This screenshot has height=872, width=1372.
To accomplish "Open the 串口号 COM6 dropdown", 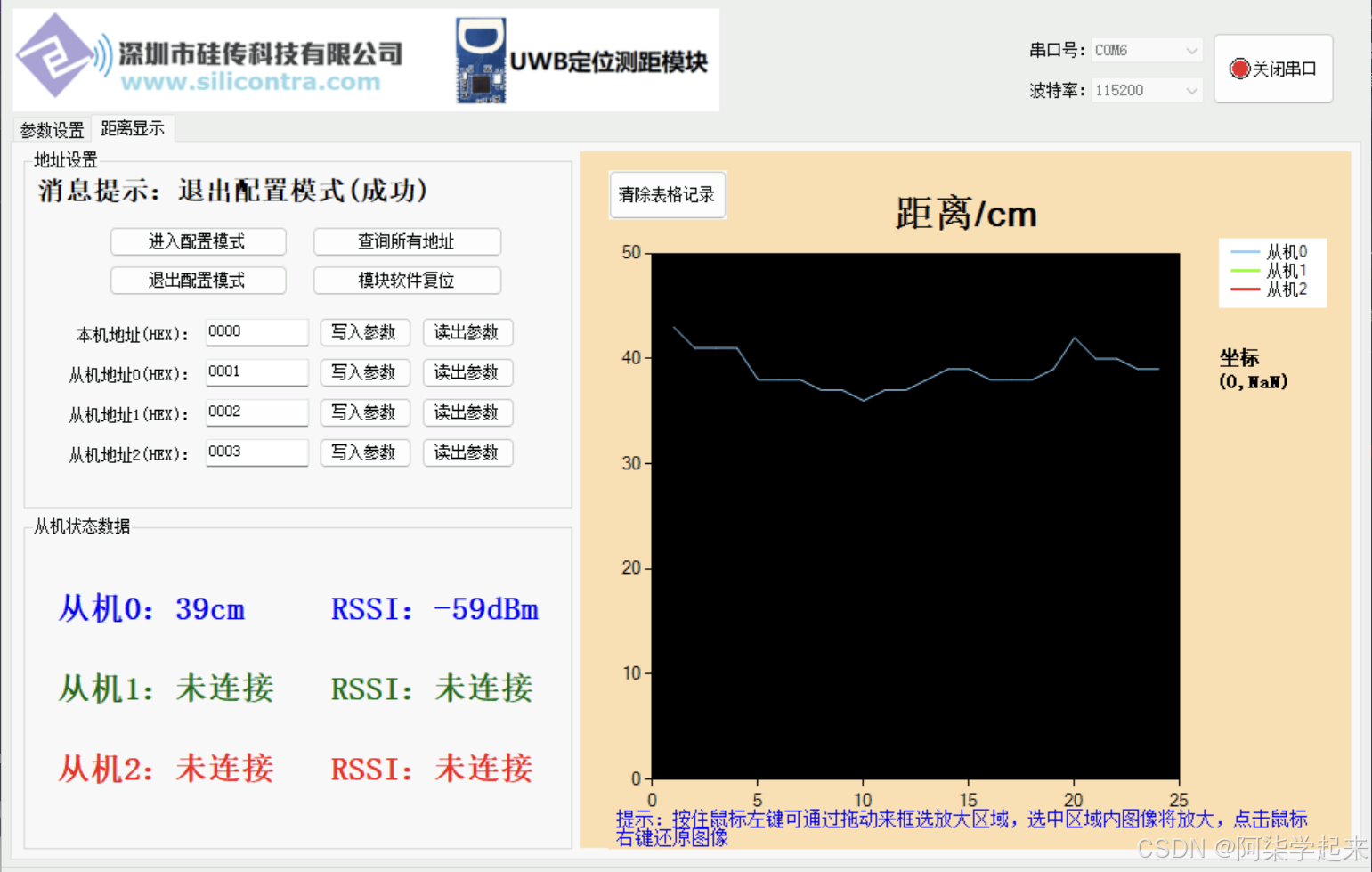I will (1147, 50).
